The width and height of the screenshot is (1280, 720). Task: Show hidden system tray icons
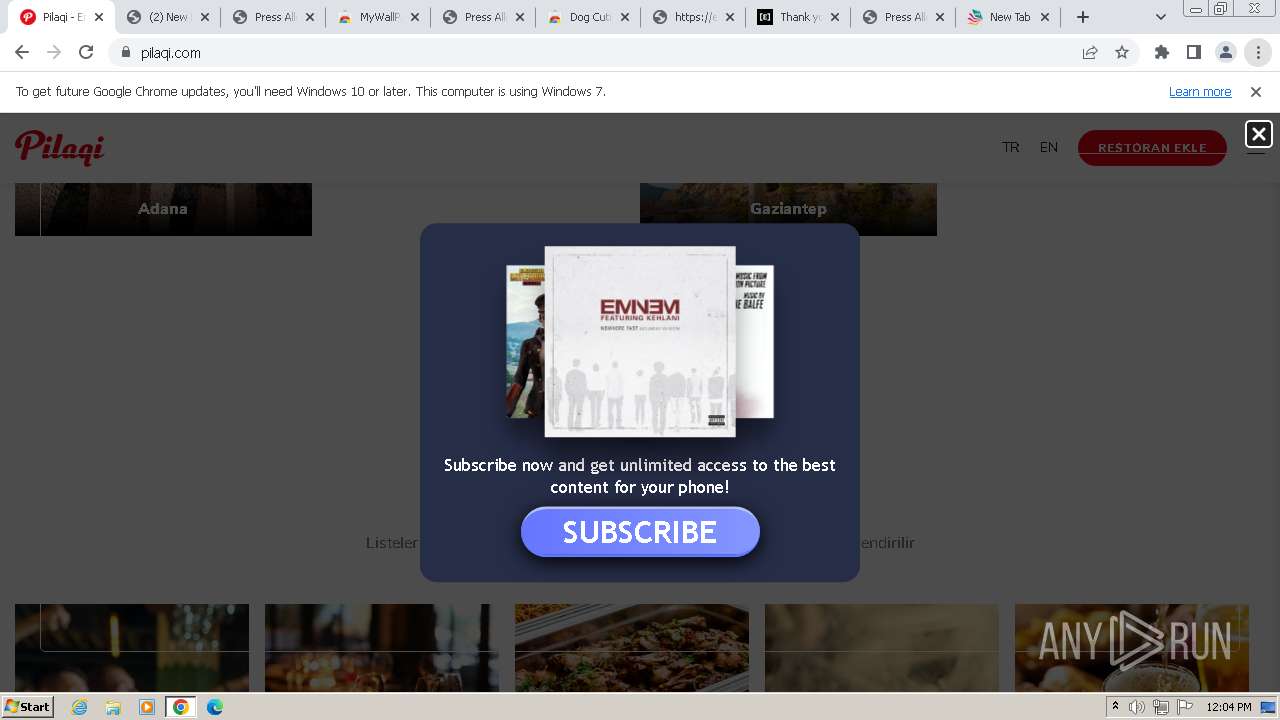pyautogui.click(x=1115, y=707)
